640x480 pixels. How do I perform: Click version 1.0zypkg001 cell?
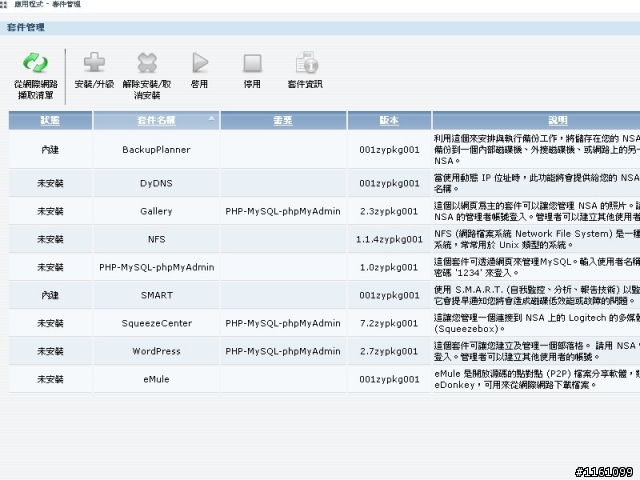tap(389, 267)
